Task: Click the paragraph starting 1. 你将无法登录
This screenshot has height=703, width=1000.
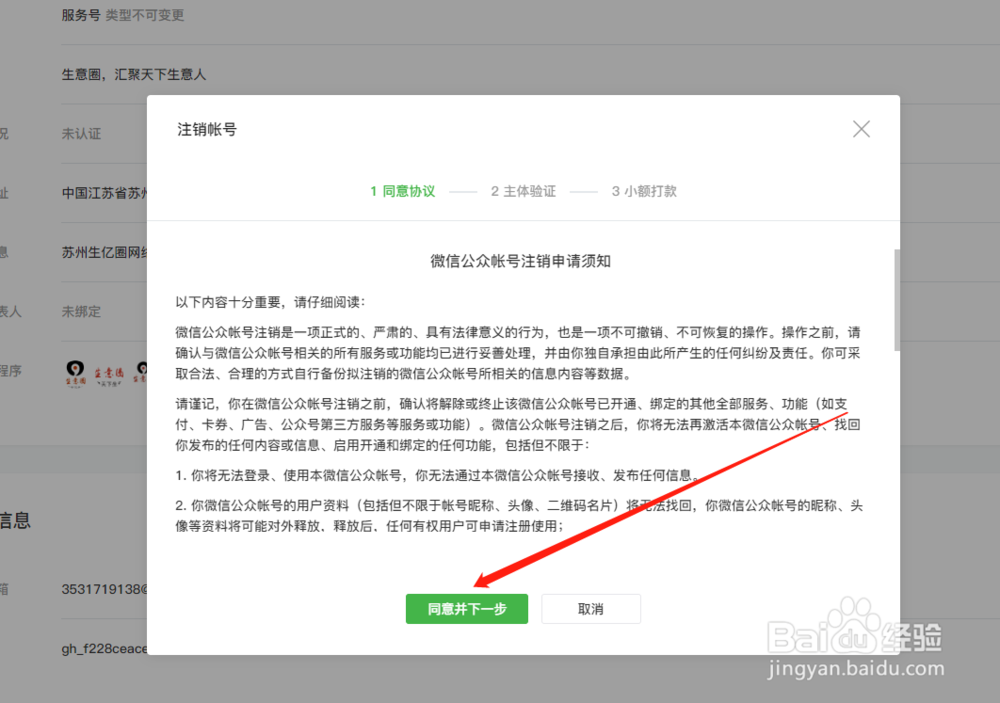Action: click(x=438, y=475)
